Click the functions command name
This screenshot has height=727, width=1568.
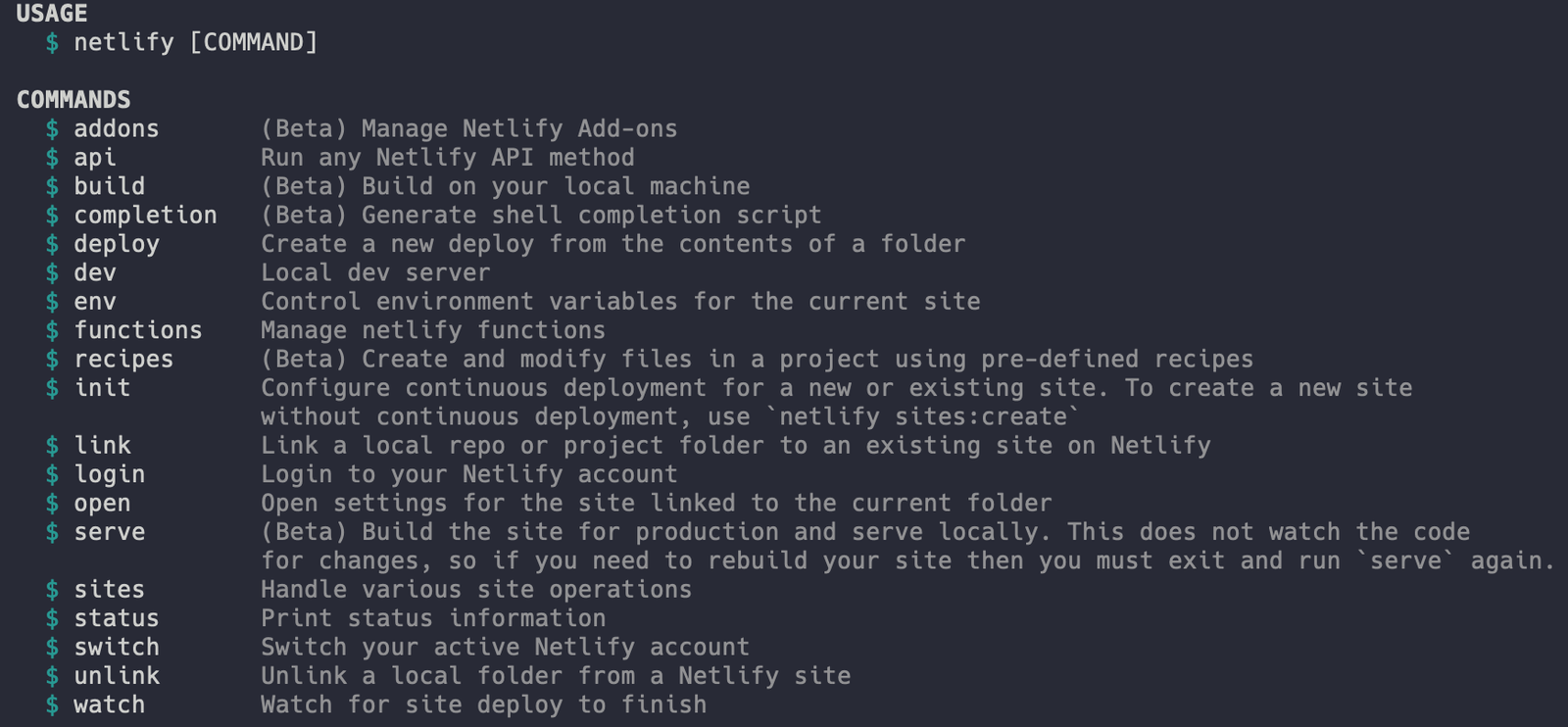138,330
